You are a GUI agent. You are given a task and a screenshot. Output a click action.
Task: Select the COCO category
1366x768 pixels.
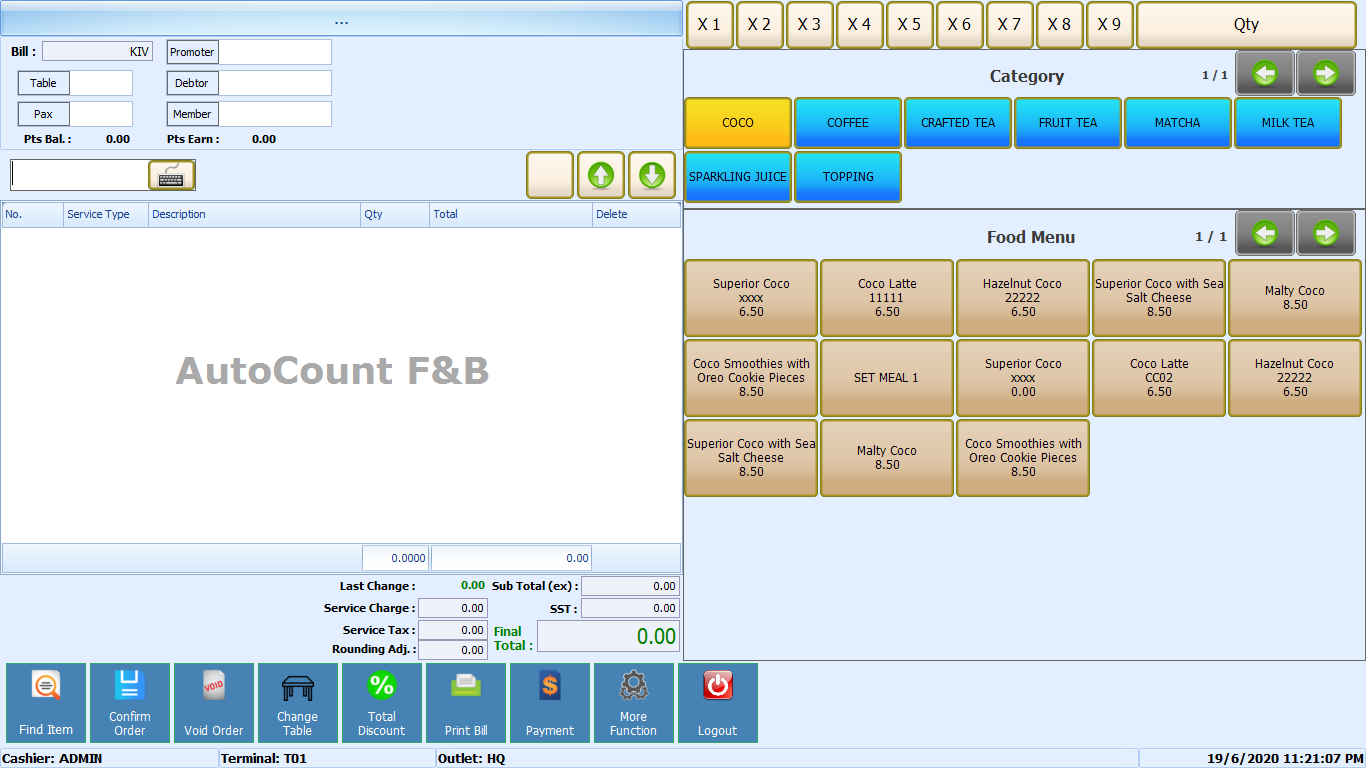coord(738,123)
